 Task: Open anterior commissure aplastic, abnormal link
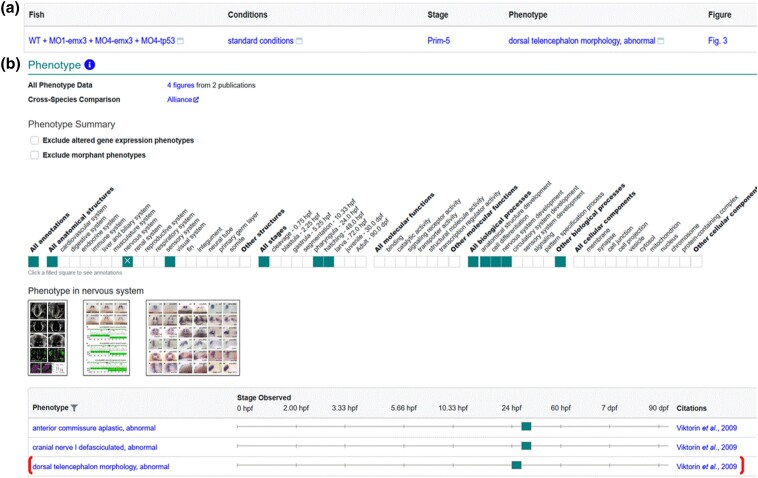pos(94,428)
